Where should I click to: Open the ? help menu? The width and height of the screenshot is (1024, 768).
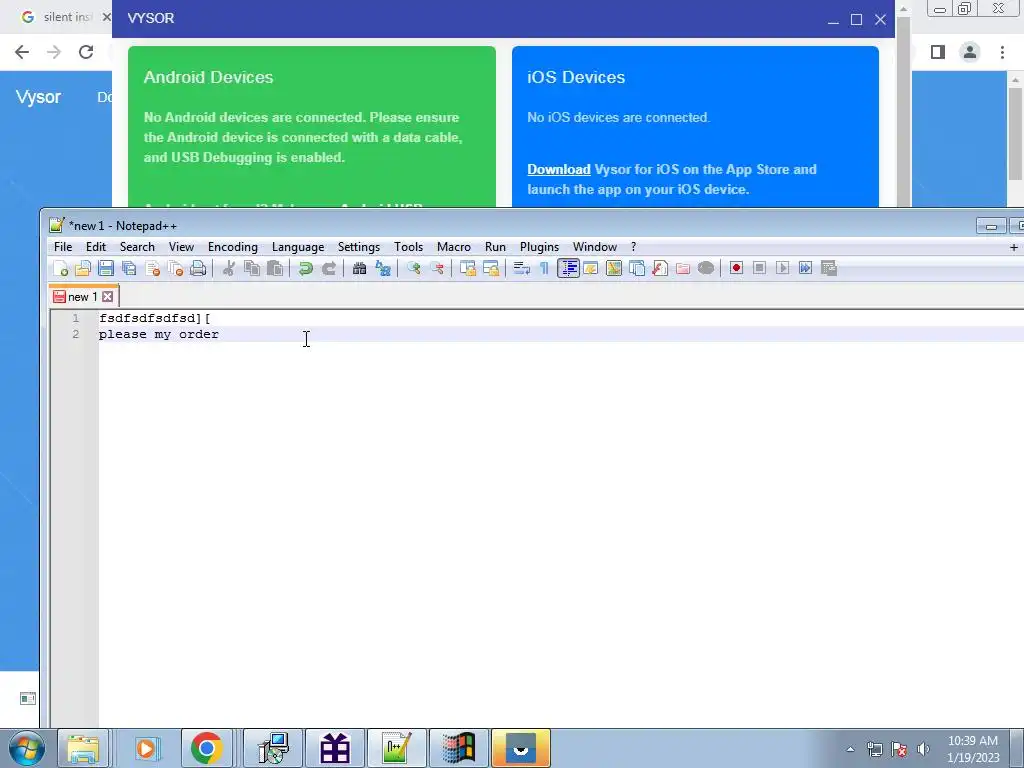click(x=633, y=247)
